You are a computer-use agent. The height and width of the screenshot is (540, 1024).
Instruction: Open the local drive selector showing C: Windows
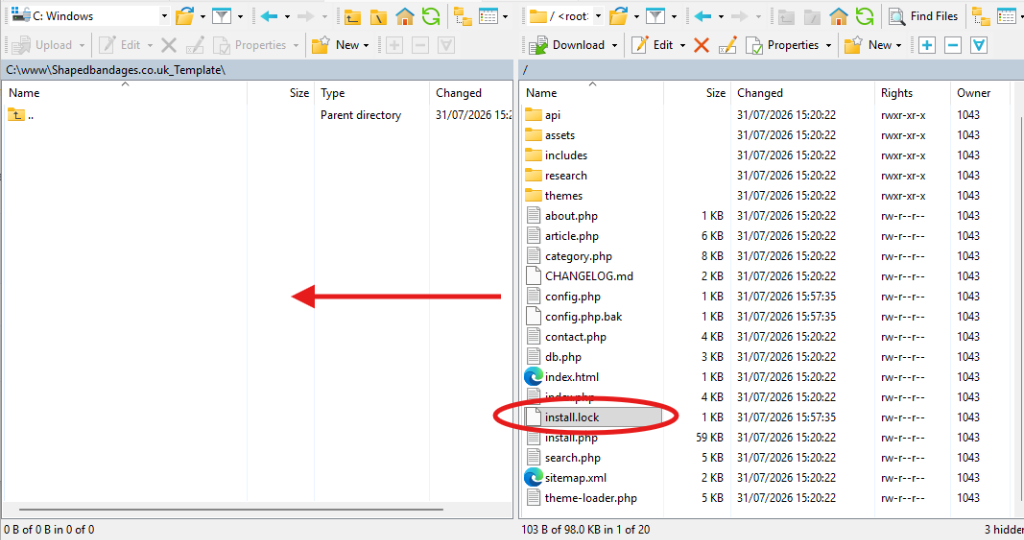coord(89,16)
